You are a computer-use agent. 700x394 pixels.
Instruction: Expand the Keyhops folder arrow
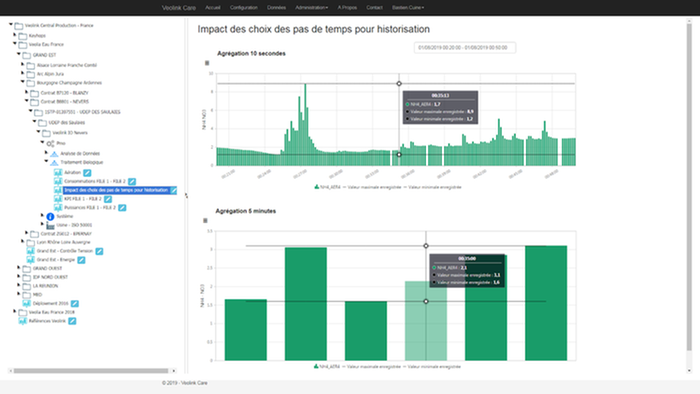pyautogui.click(x=15, y=34)
